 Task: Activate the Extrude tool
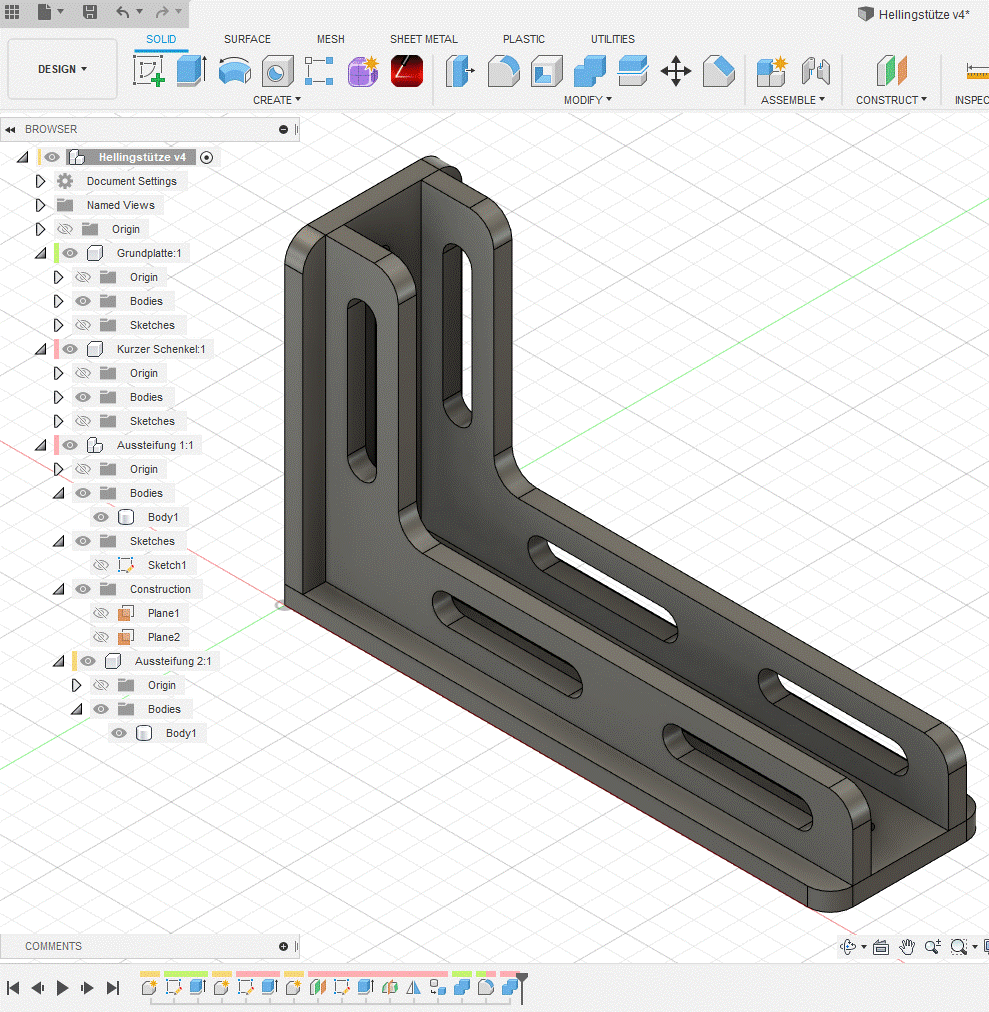190,71
